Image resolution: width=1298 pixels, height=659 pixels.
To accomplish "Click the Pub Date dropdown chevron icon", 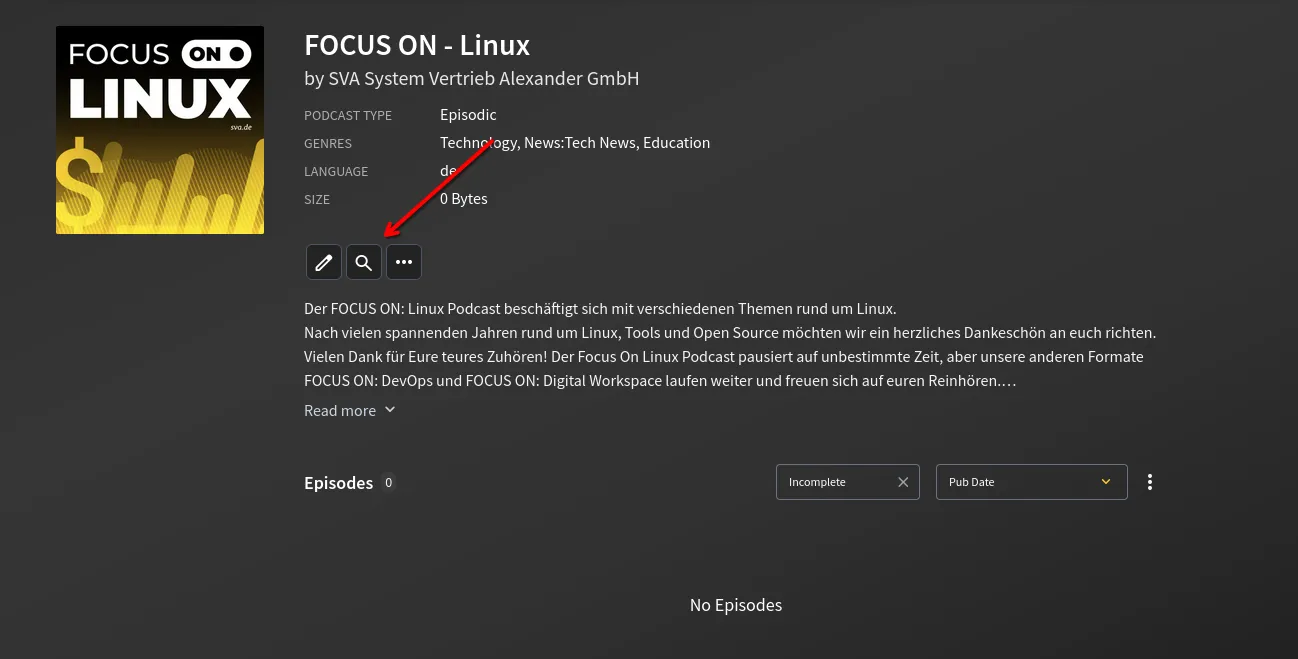I will point(1106,481).
